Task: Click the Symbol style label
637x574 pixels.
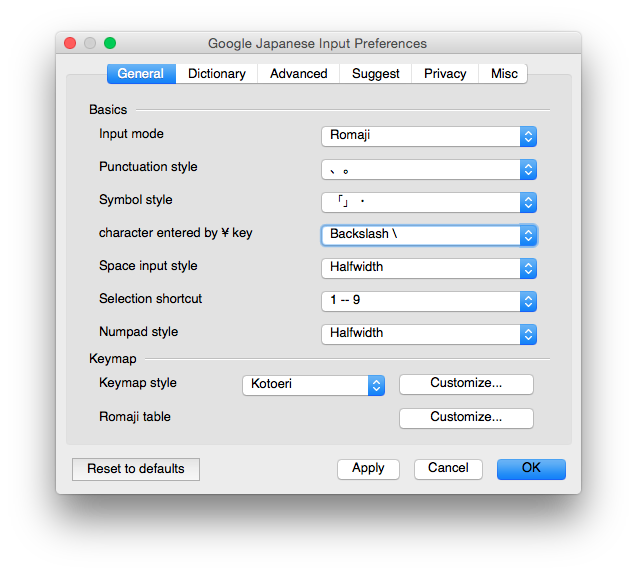Action: pos(136,200)
